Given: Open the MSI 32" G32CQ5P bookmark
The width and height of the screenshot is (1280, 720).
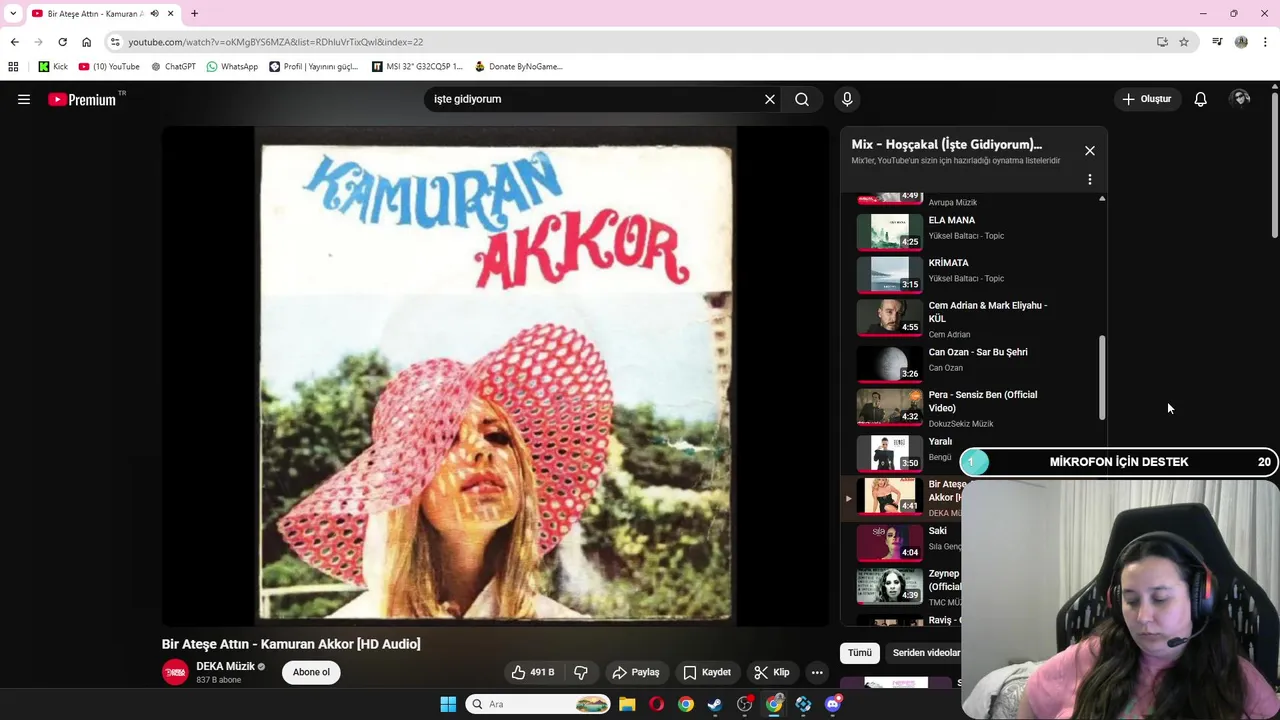Looking at the screenshot, I should [417, 66].
